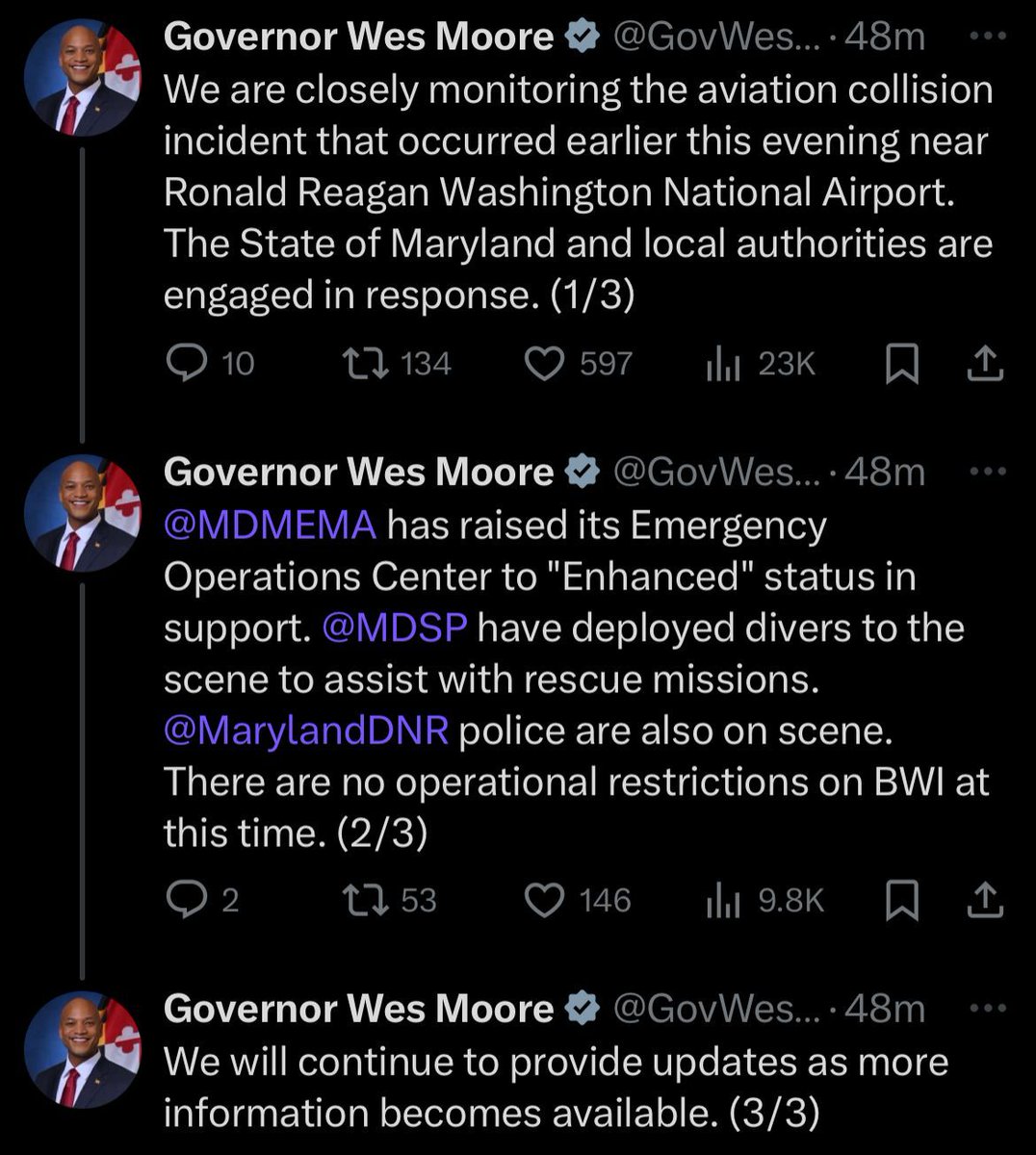
Task: Open the @MarylandDNR mention link
Action: coord(306,731)
